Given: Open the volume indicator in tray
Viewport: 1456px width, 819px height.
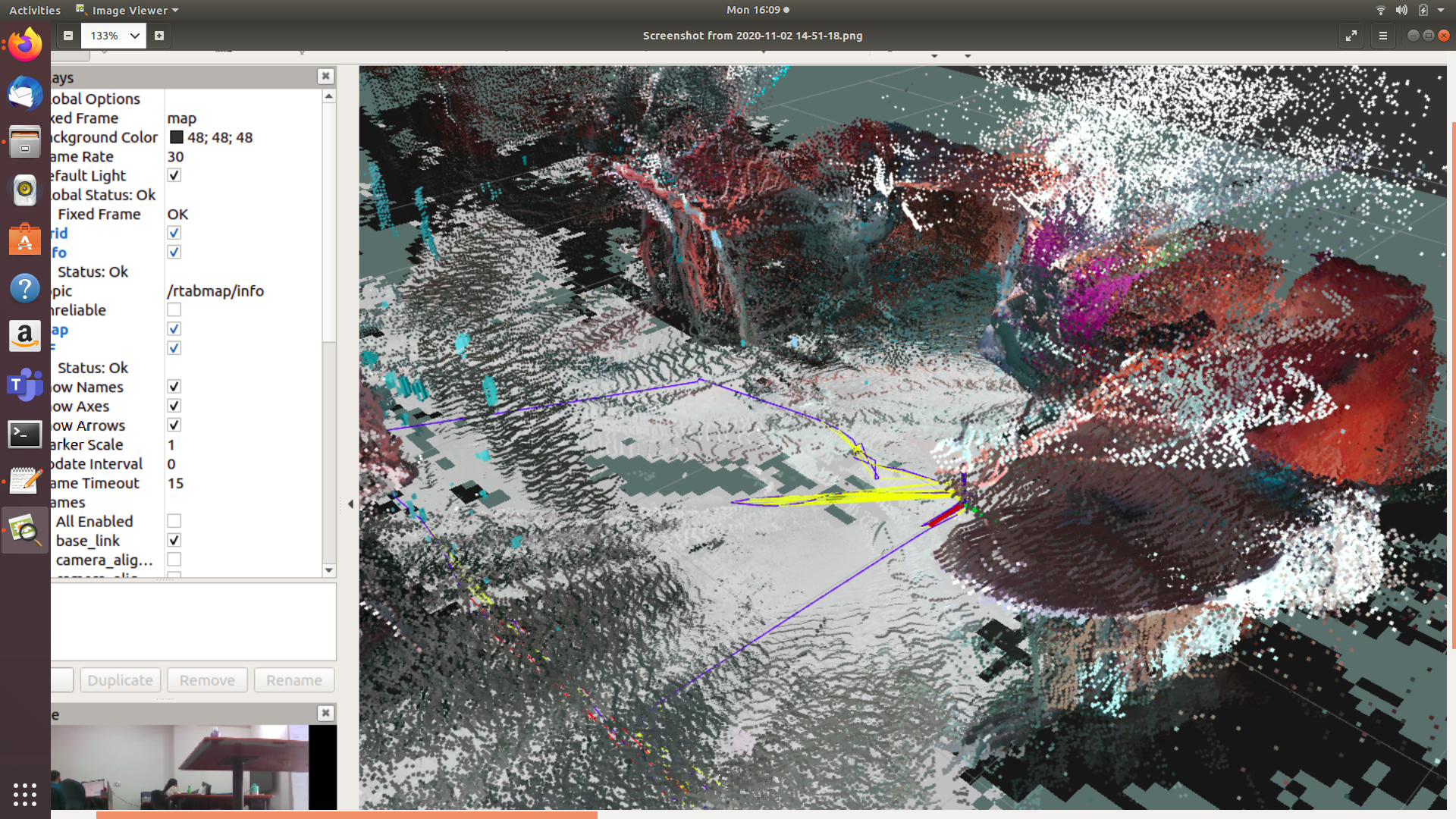Looking at the screenshot, I should click(1401, 10).
